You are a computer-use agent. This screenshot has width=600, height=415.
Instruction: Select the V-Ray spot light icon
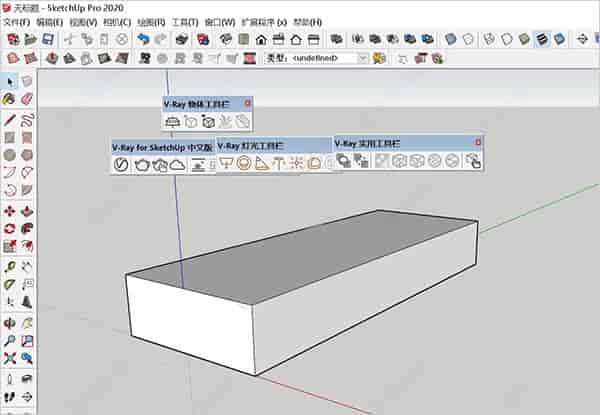pyautogui.click(x=261, y=163)
